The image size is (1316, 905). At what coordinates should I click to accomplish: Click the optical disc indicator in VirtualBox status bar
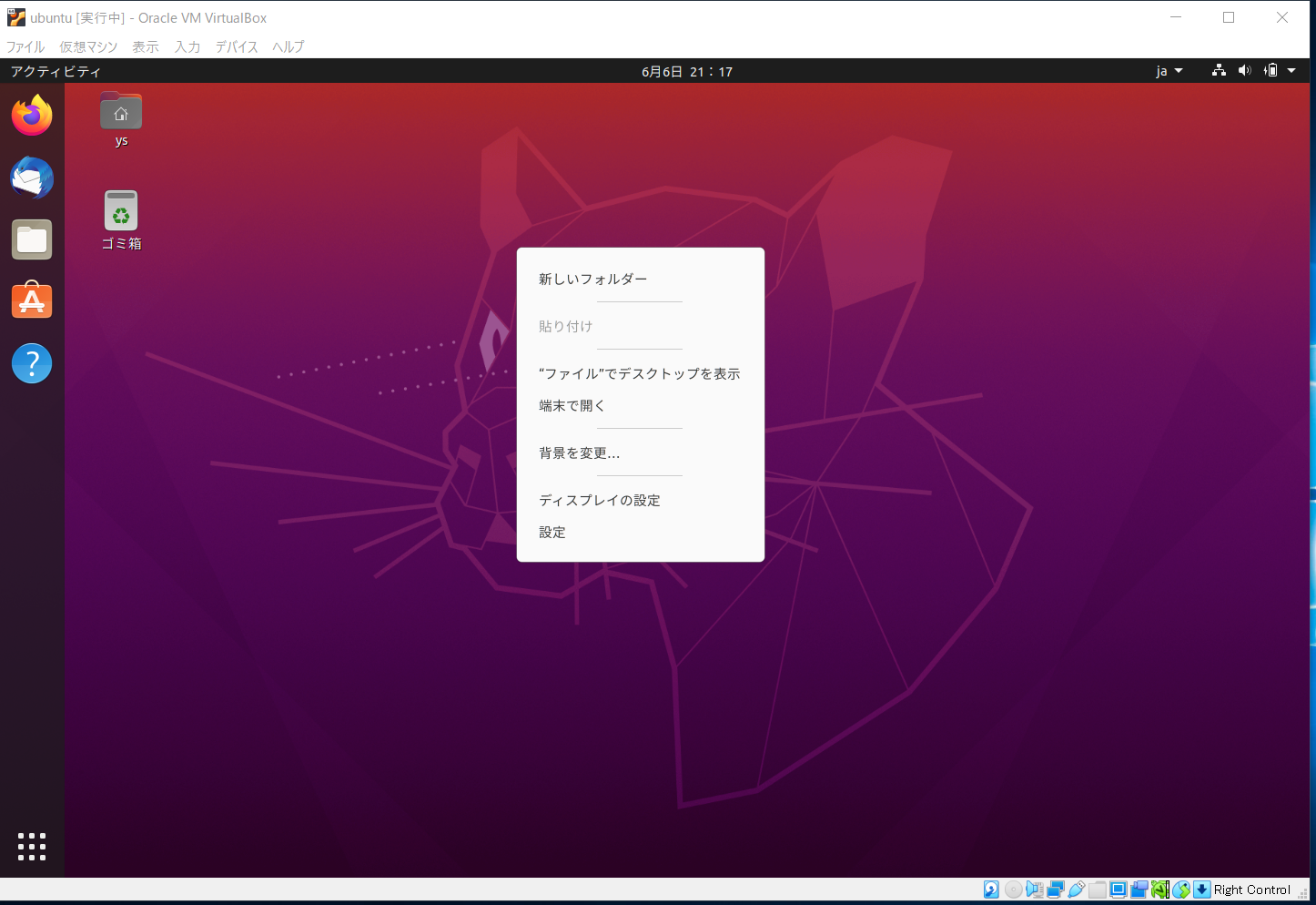coord(1013,890)
